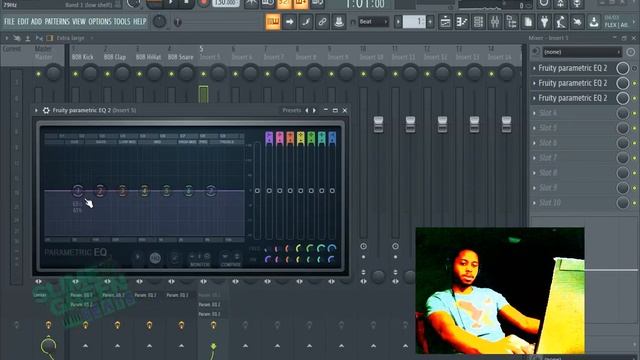This screenshot has height=360, width=640.
Task: Mute the 808 Clap mixer track
Action: [x=107, y=74]
